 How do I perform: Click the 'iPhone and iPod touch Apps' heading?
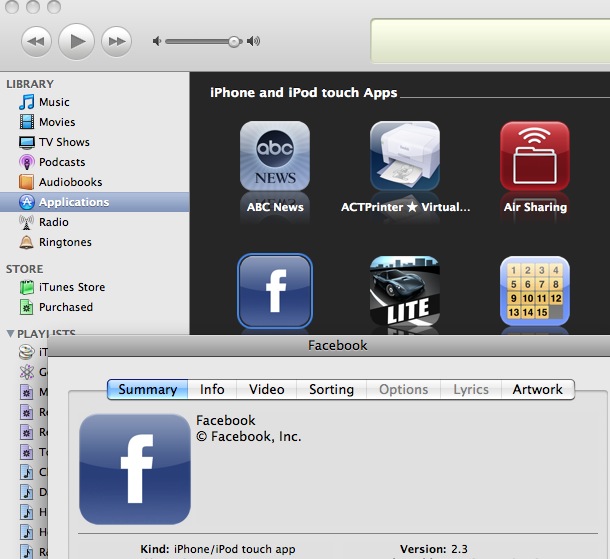pyautogui.click(x=304, y=93)
